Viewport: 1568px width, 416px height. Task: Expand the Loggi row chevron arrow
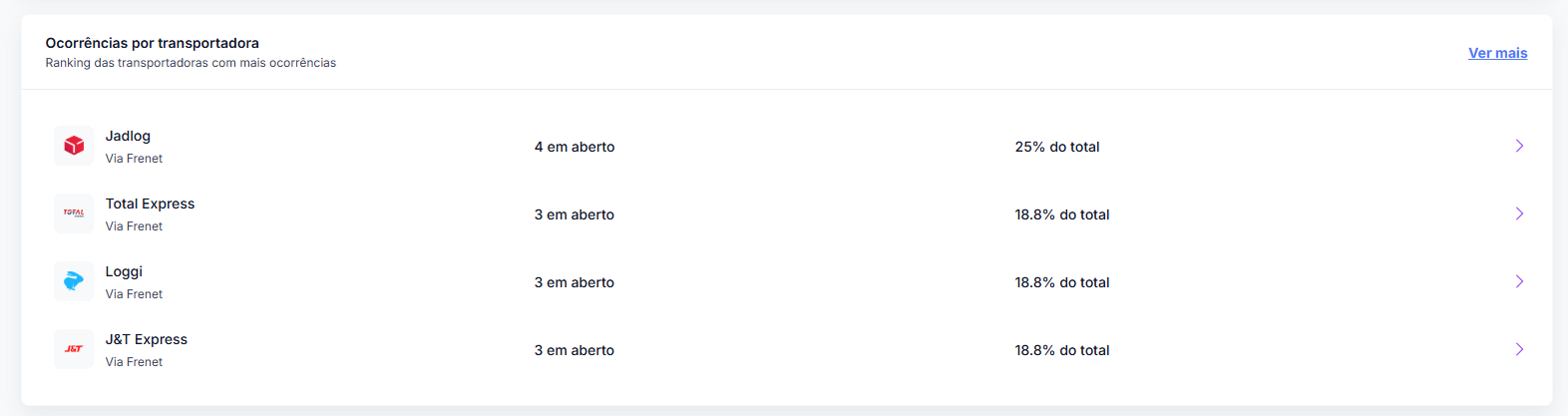pos(1519,281)
